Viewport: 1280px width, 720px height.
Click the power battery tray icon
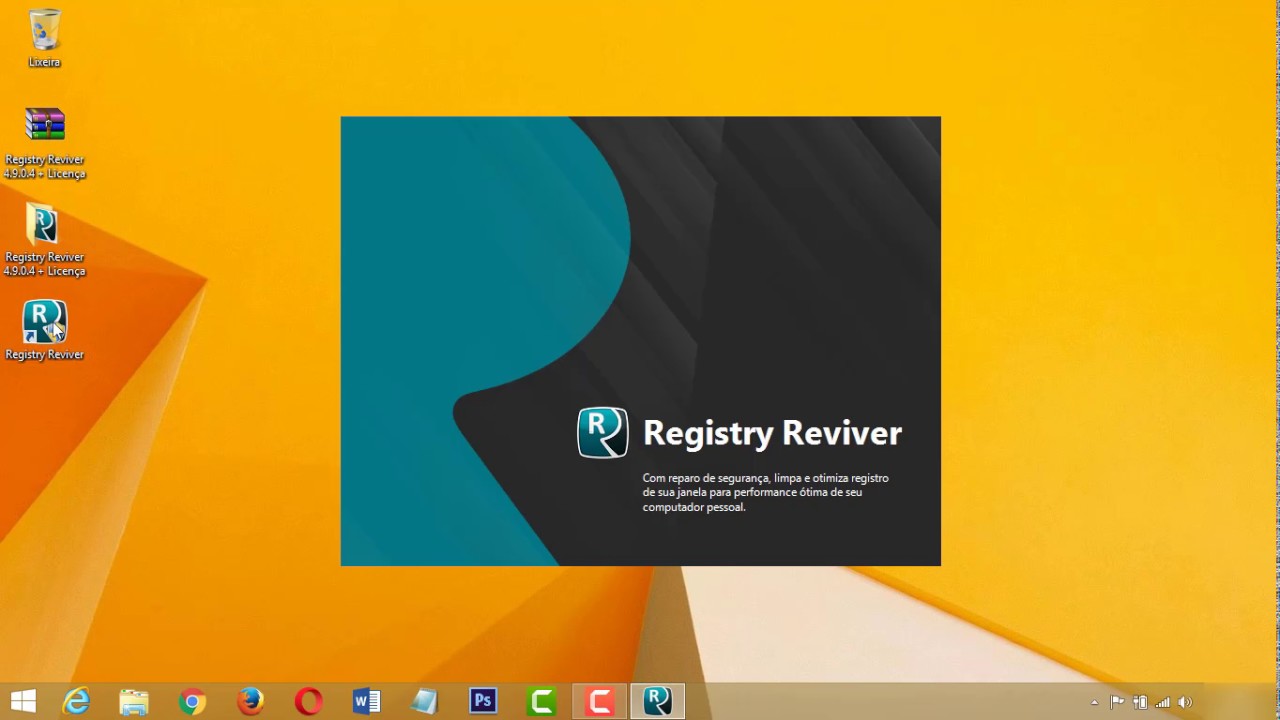(1140, 702)
